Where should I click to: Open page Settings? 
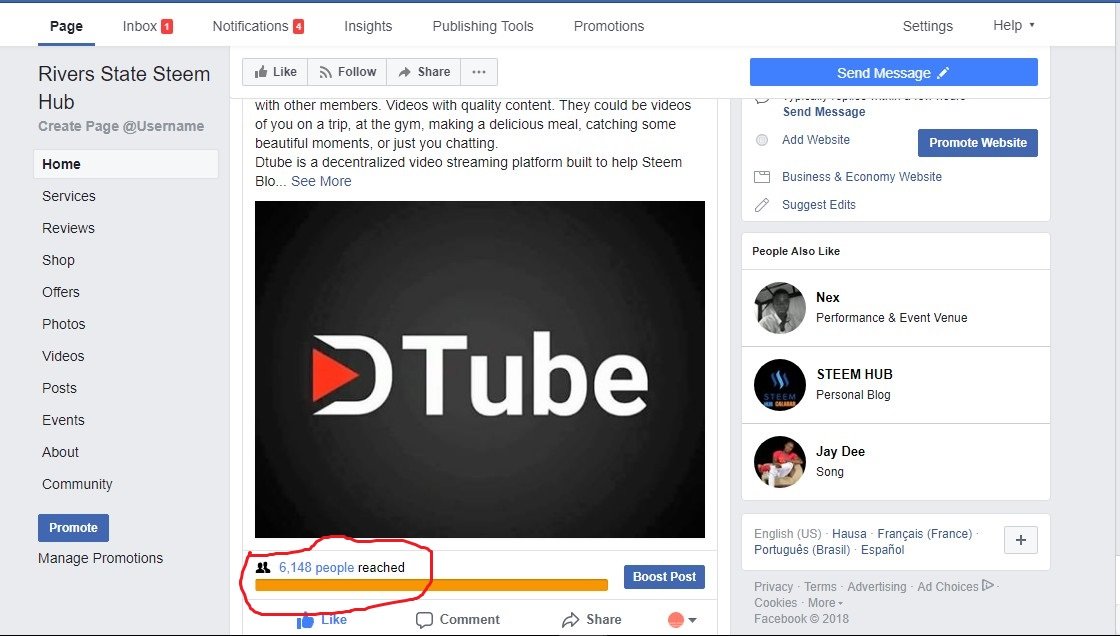click(927, 26)
